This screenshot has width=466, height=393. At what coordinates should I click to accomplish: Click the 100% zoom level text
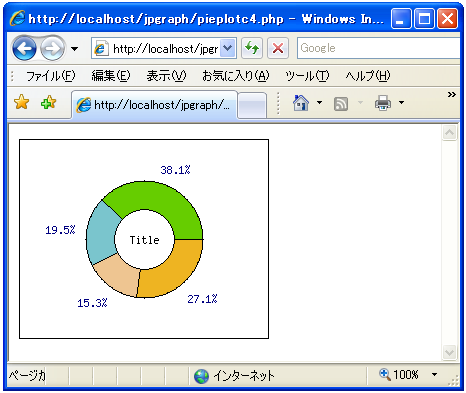click(406, 375)
